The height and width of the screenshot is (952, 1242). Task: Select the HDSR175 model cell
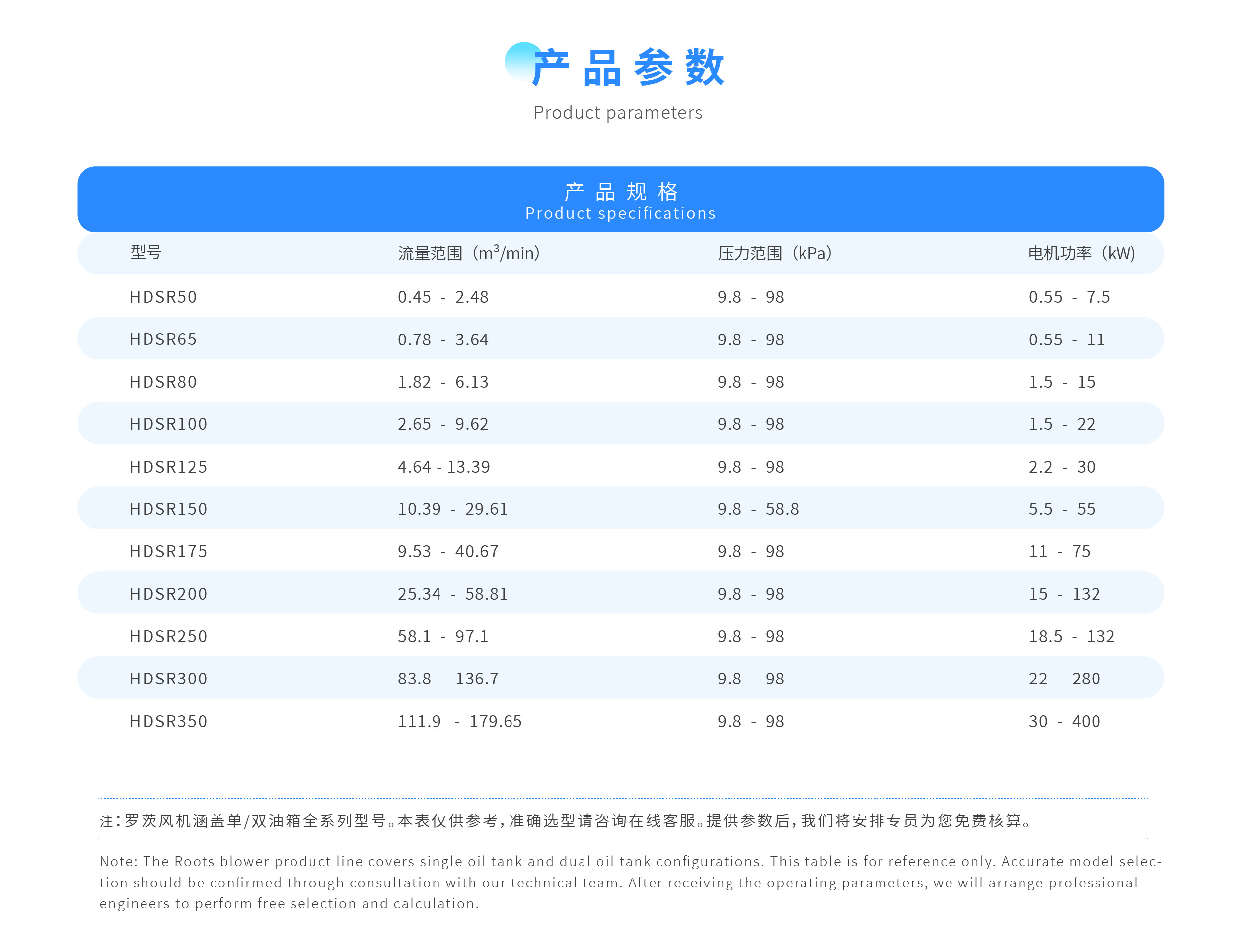pyautogui.click(x=168, y=551)
